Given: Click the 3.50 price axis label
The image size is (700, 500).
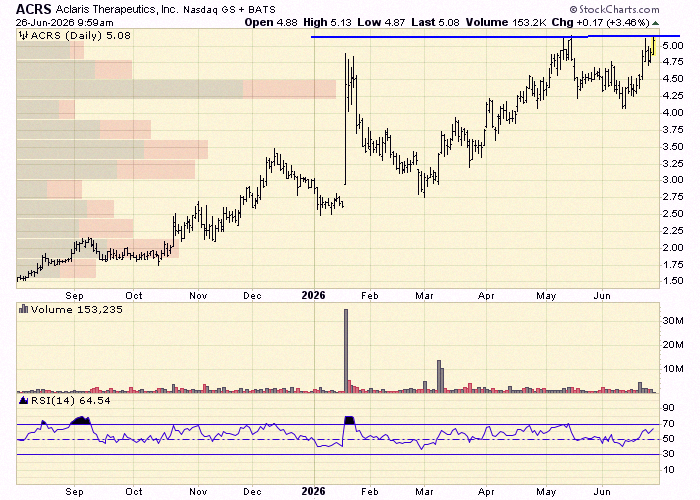Looking at the screenshot, I should click(673, 147).
